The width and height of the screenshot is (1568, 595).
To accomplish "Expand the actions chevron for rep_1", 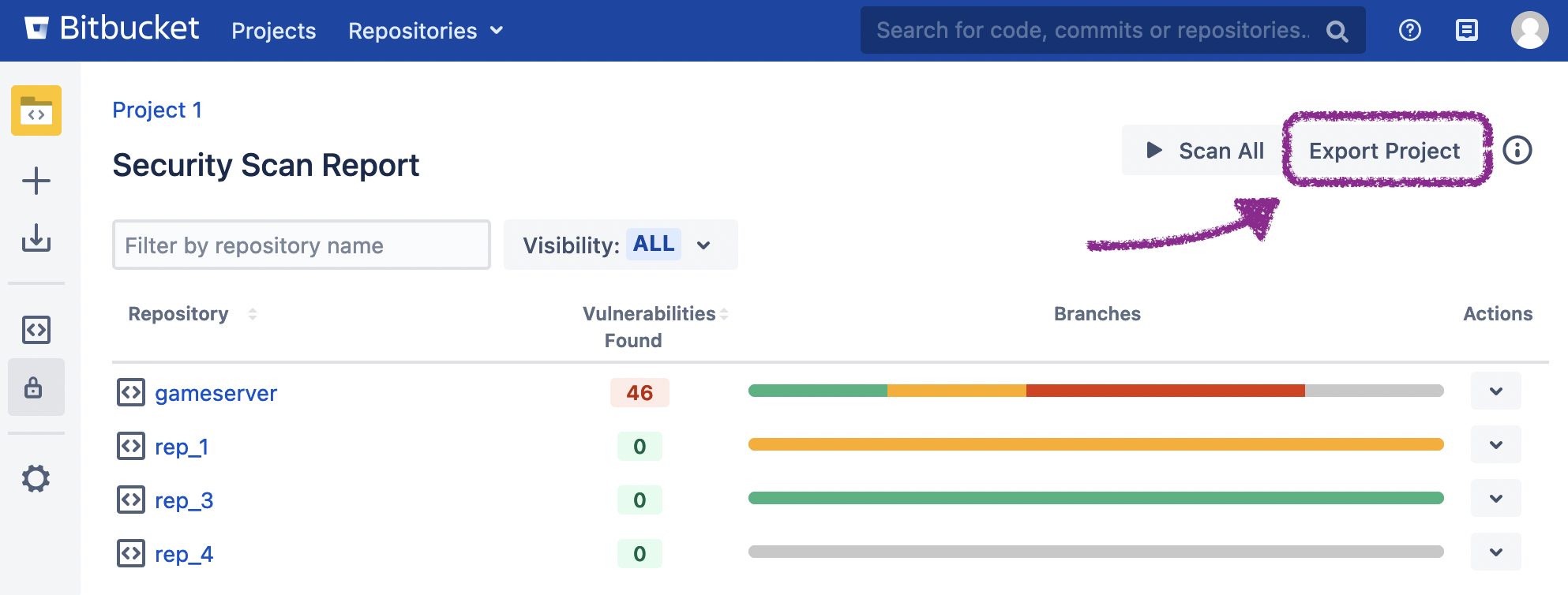I will [x=1495, y=445].
